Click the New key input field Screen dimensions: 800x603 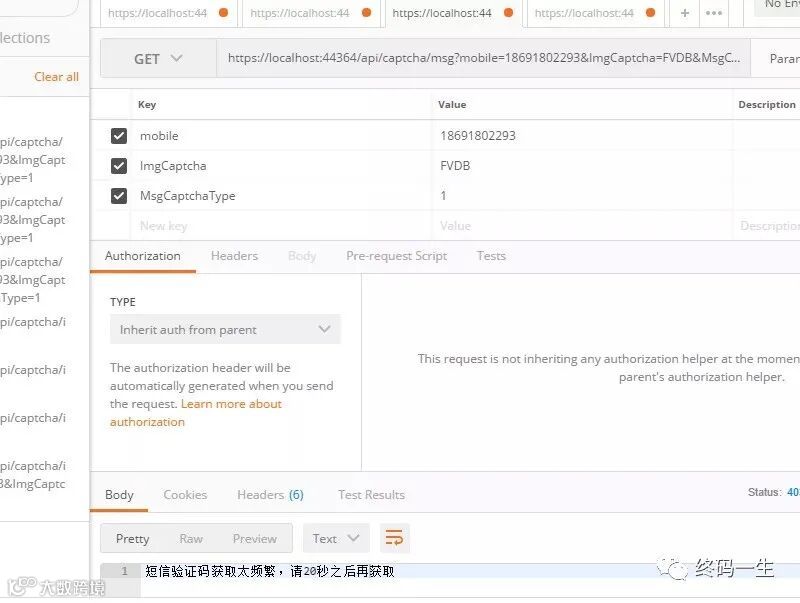coord(283,225)
